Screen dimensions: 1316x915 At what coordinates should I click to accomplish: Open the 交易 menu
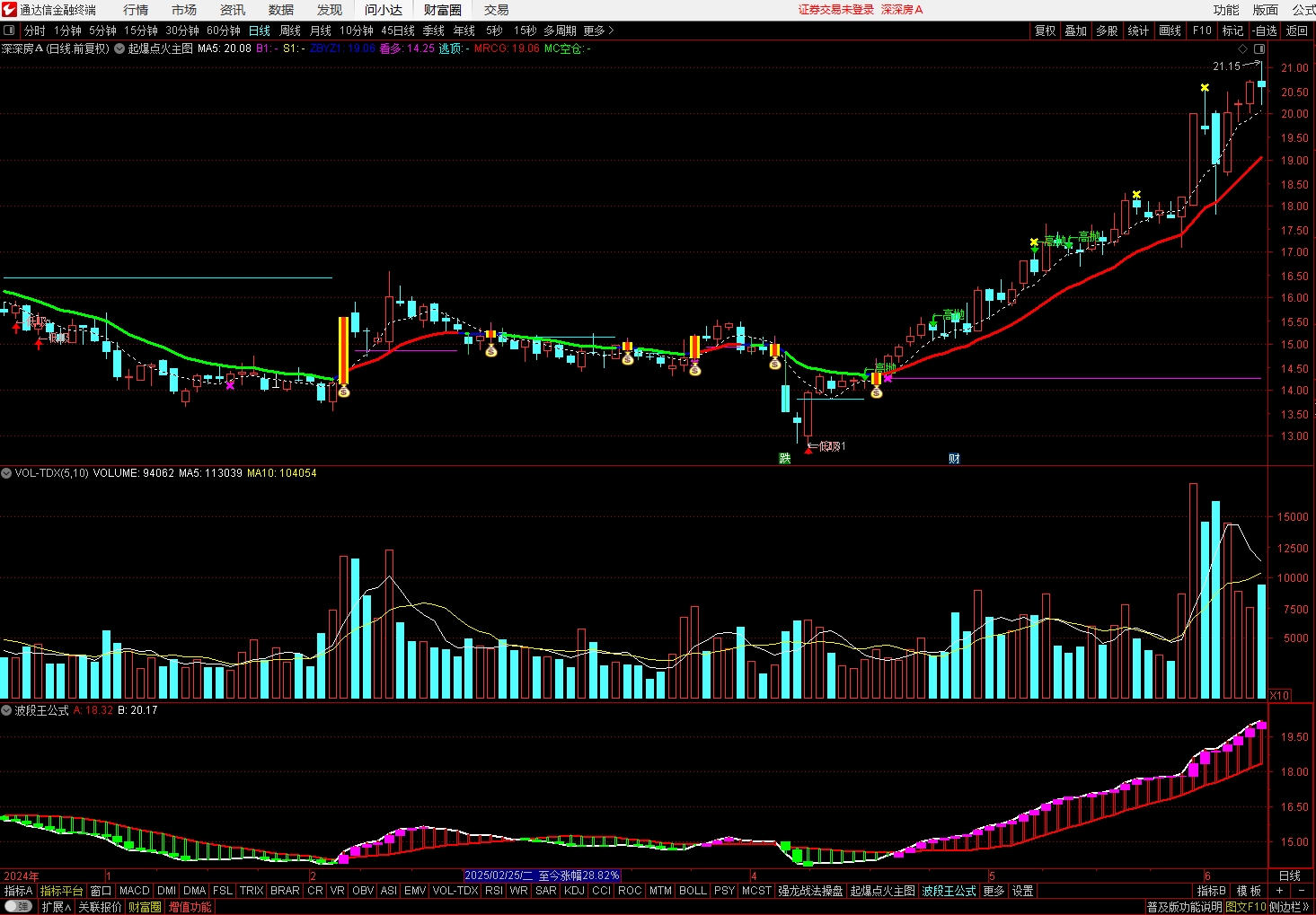click(x=497, y=10)
